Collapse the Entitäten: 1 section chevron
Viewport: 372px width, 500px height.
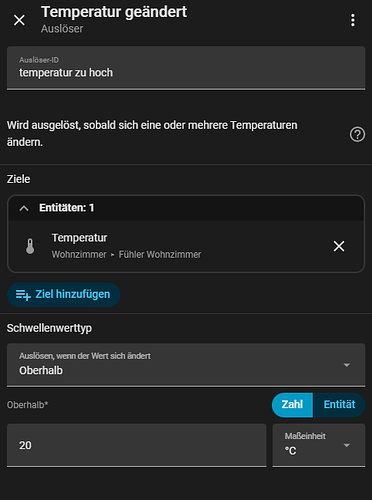point(24,208)
